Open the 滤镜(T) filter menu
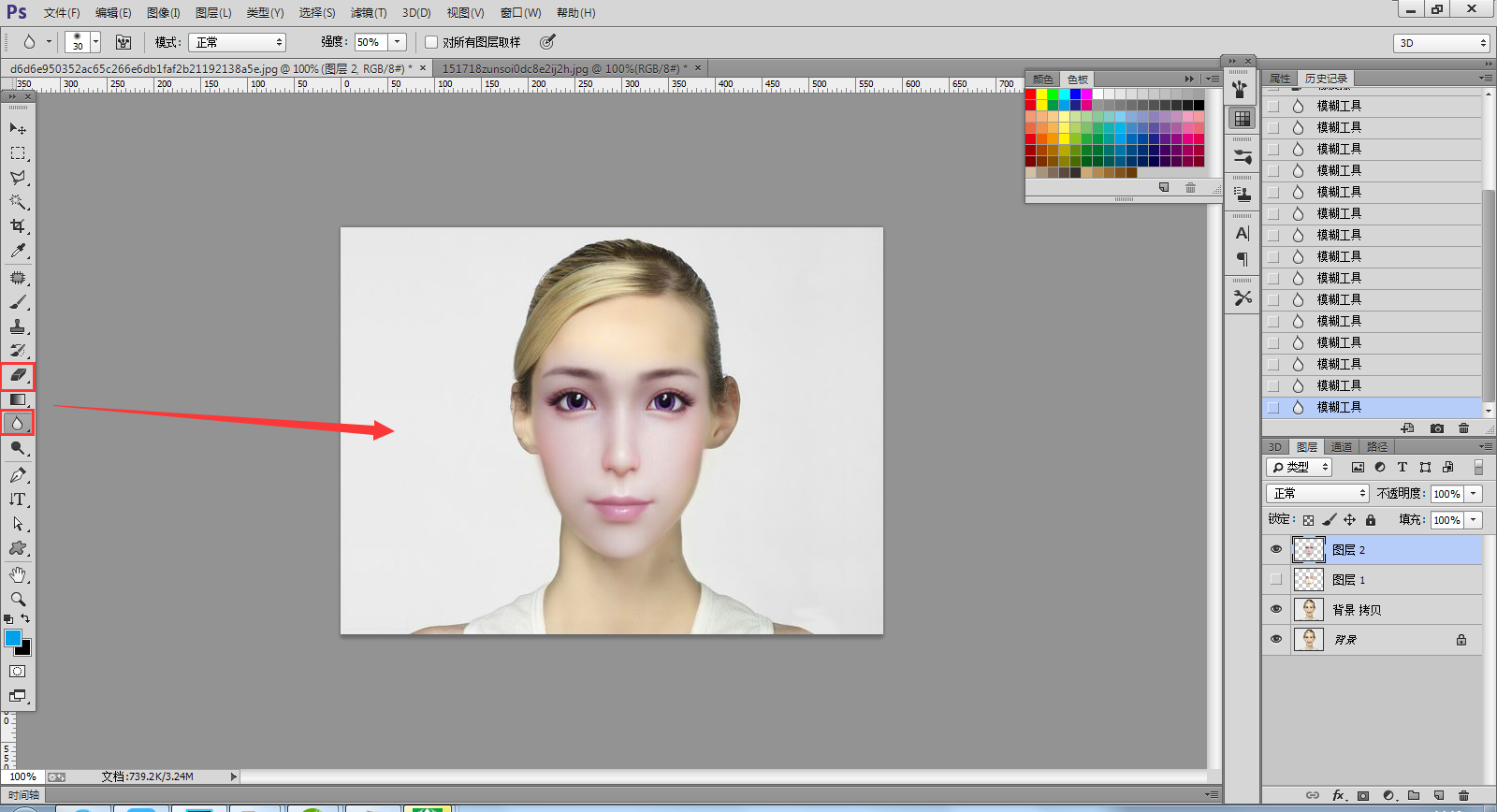 click(368, 13)
